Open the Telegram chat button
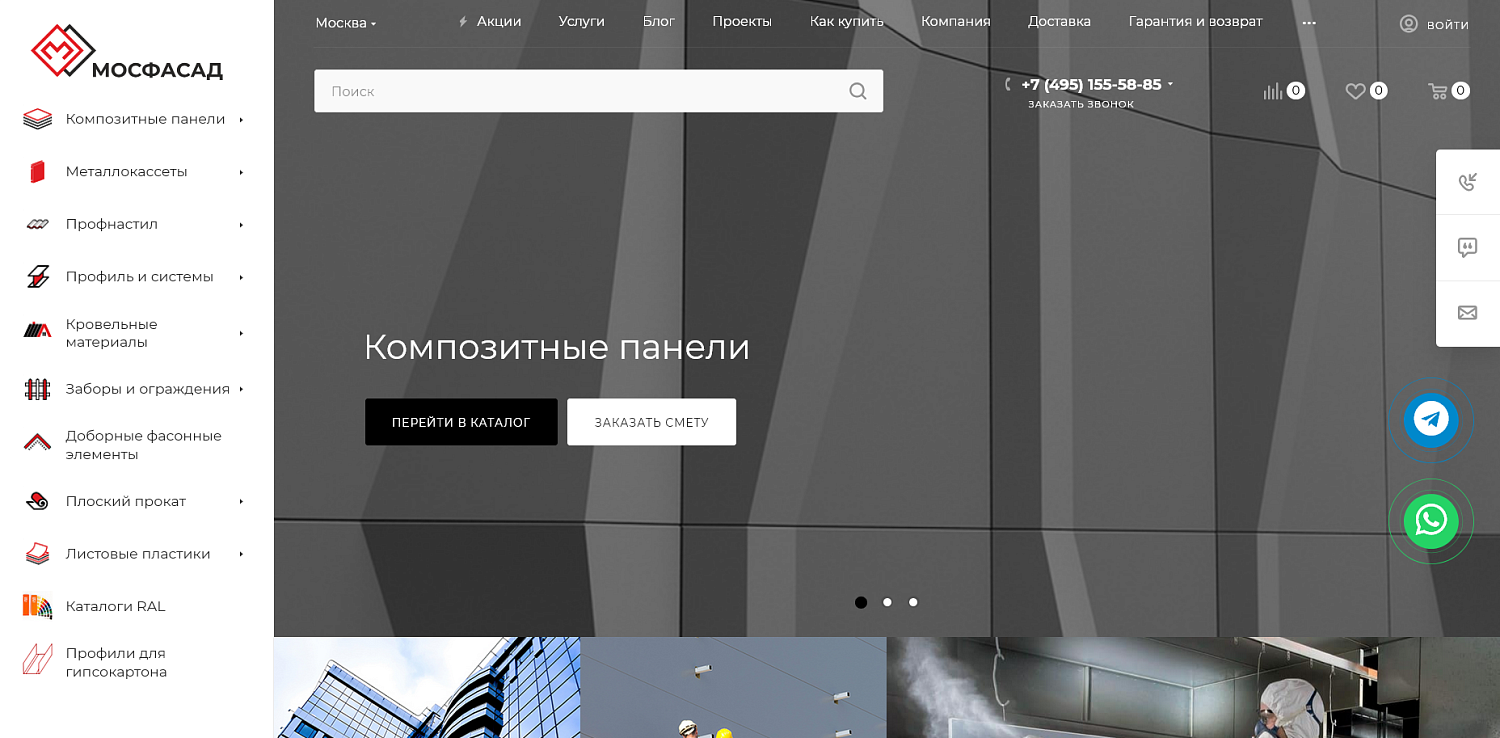The image size is (1500, 738). (1431, 420)
